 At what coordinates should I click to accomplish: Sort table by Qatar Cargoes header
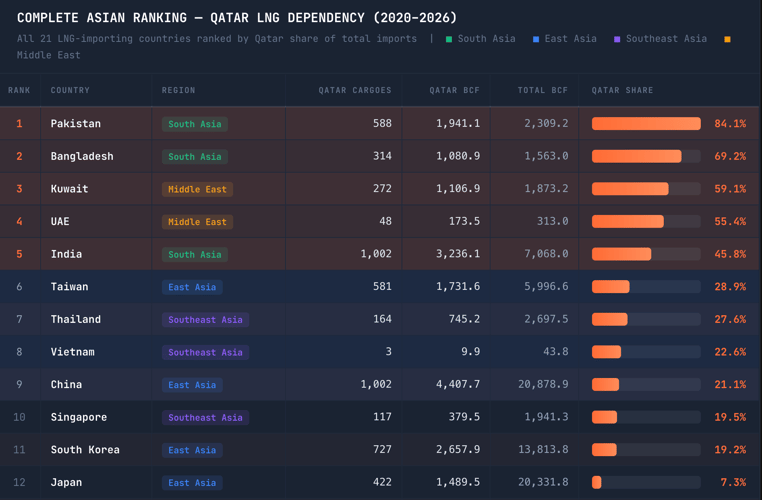pyautogui.click(x=355, y=90)
